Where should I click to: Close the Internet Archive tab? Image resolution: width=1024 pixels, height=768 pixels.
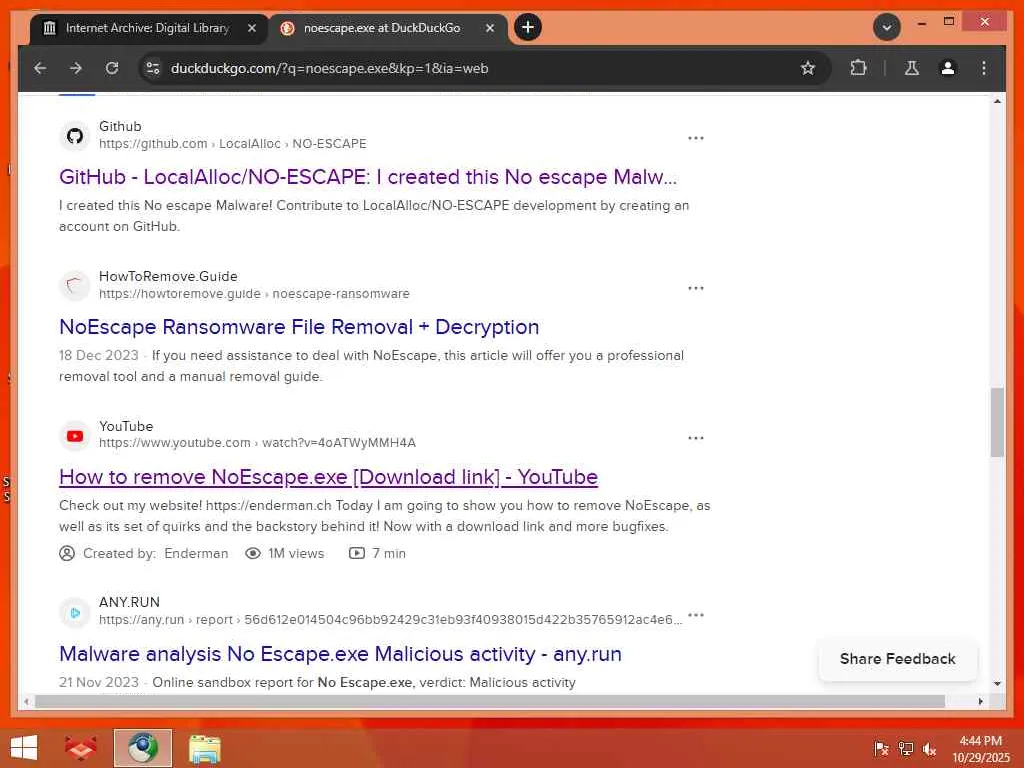click(x=252, y=28)
